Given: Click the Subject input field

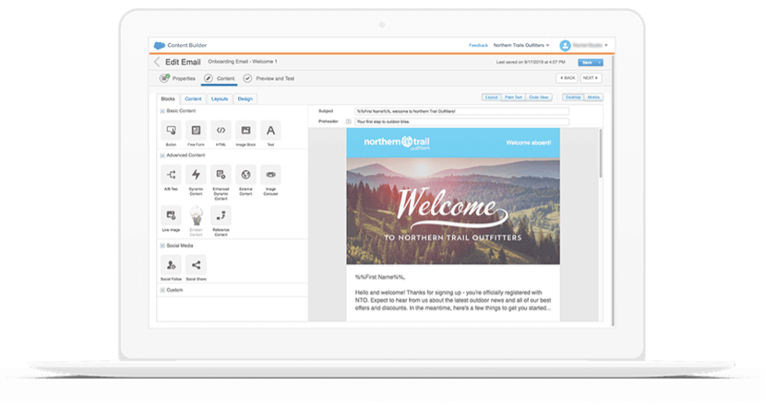Looking at the screenshot, I should point(463,112).
